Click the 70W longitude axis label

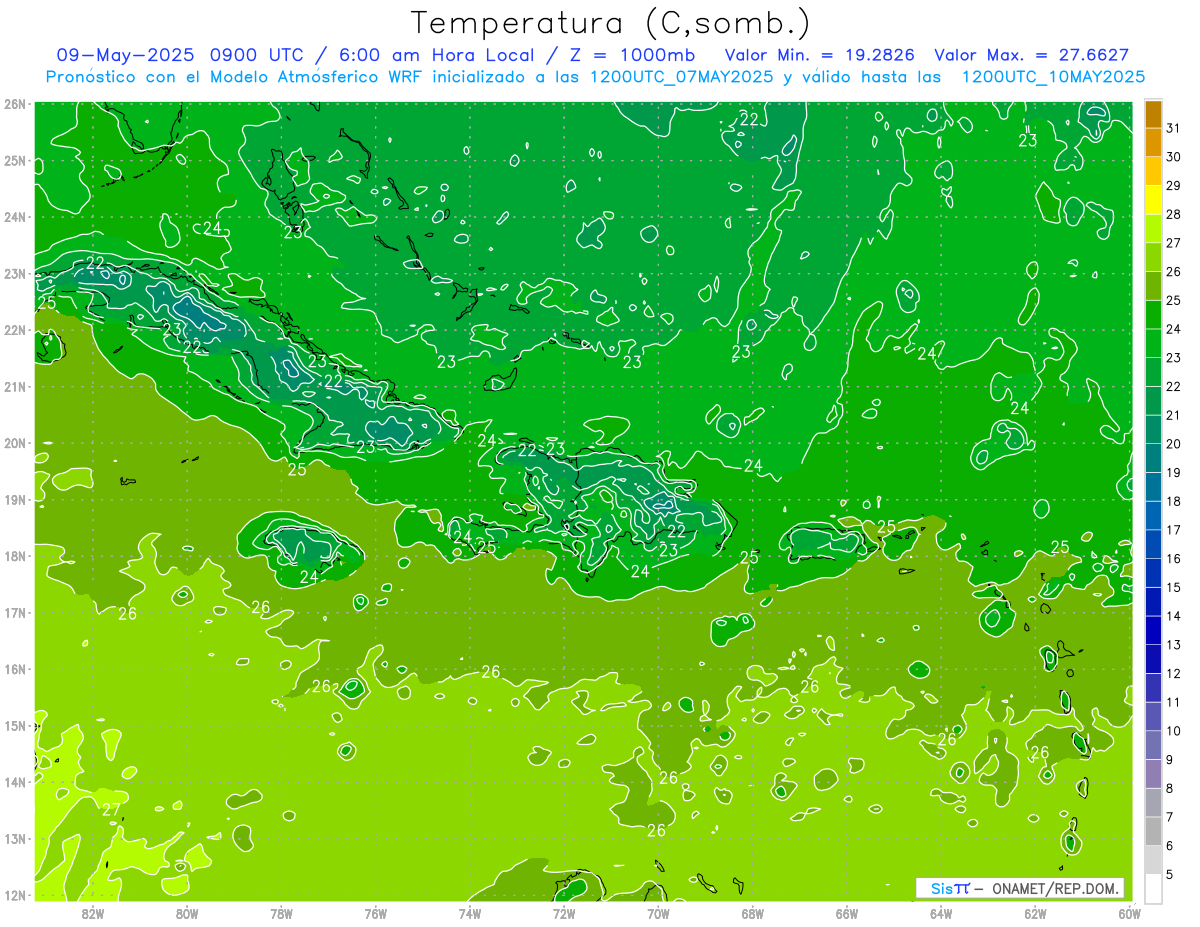click(x=658, y=913)
